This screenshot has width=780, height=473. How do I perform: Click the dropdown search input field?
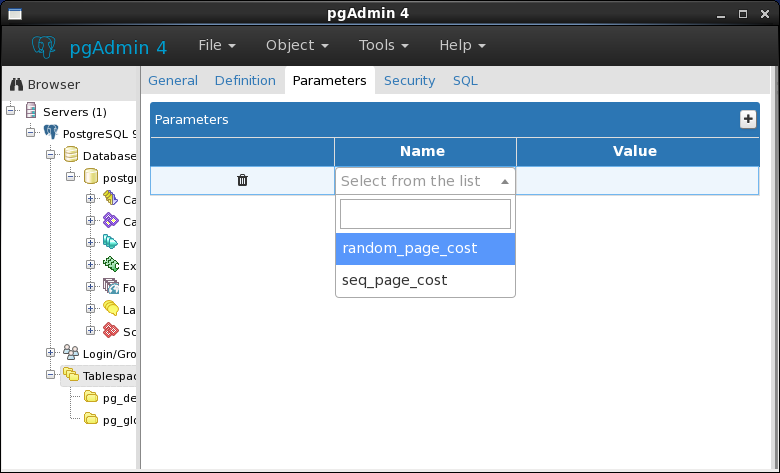point(425,214)
